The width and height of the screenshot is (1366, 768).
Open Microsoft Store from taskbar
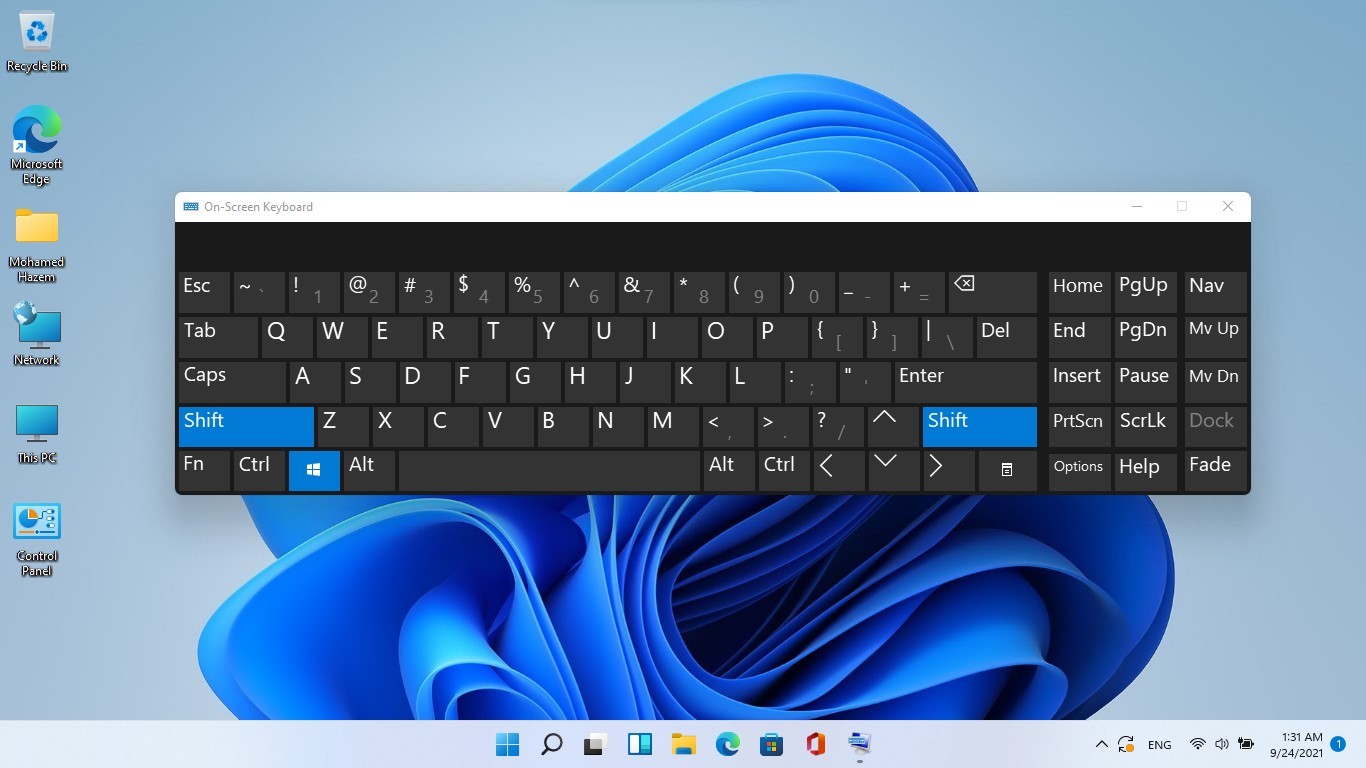tap(771, 744)
